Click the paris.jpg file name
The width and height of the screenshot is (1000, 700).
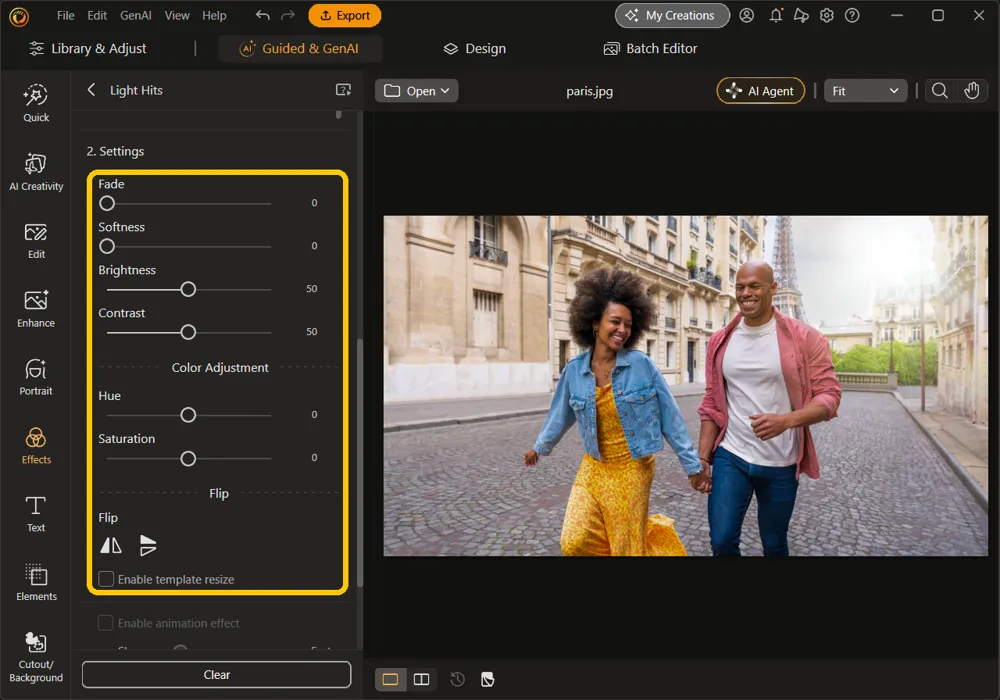(x=589, y=91)
